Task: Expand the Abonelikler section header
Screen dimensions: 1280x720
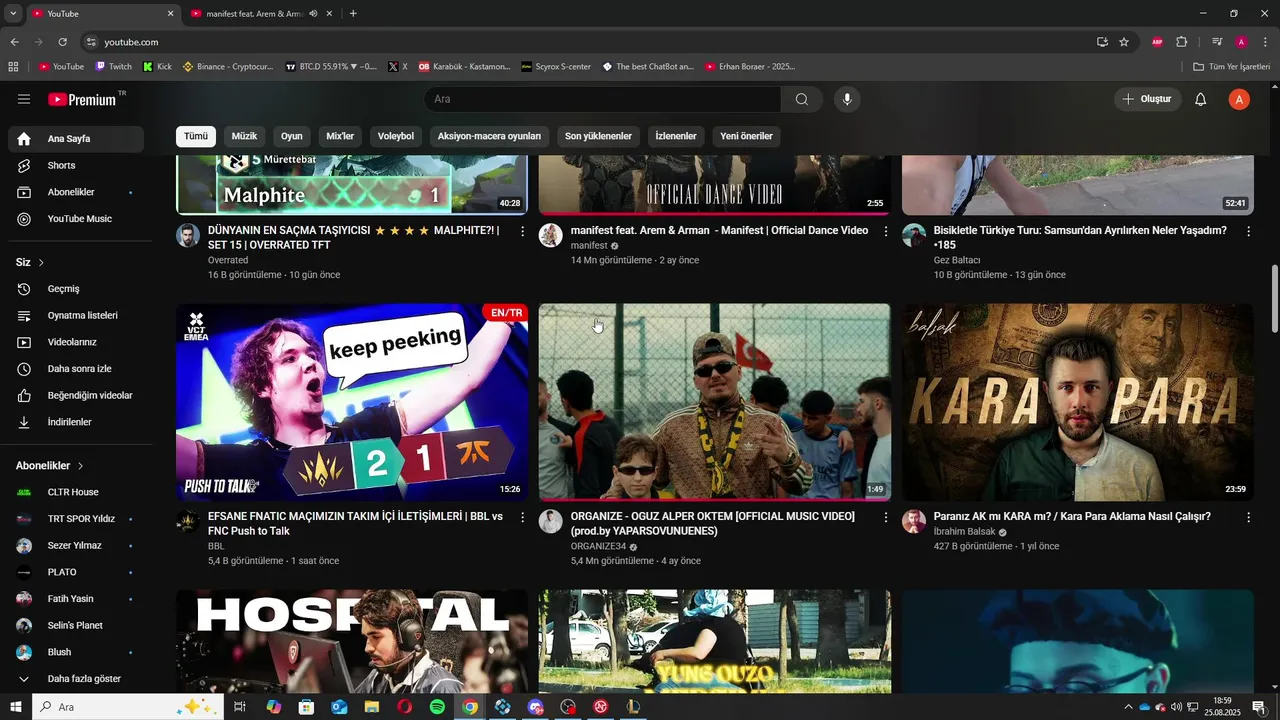Action: (50, 466)
